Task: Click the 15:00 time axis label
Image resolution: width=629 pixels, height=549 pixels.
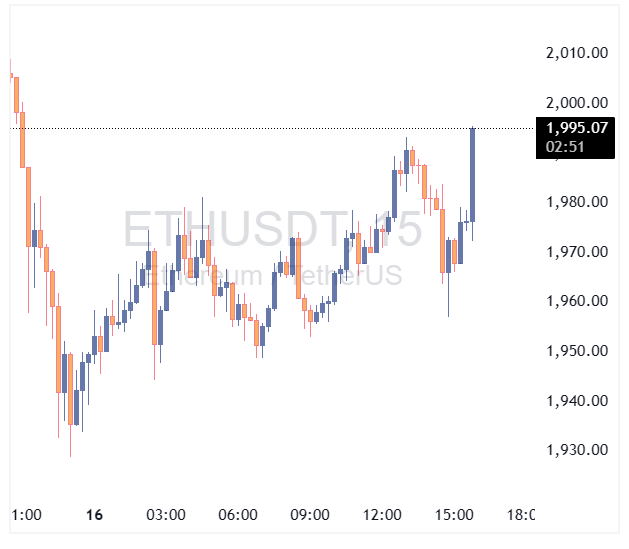Action: coord(454,515)
